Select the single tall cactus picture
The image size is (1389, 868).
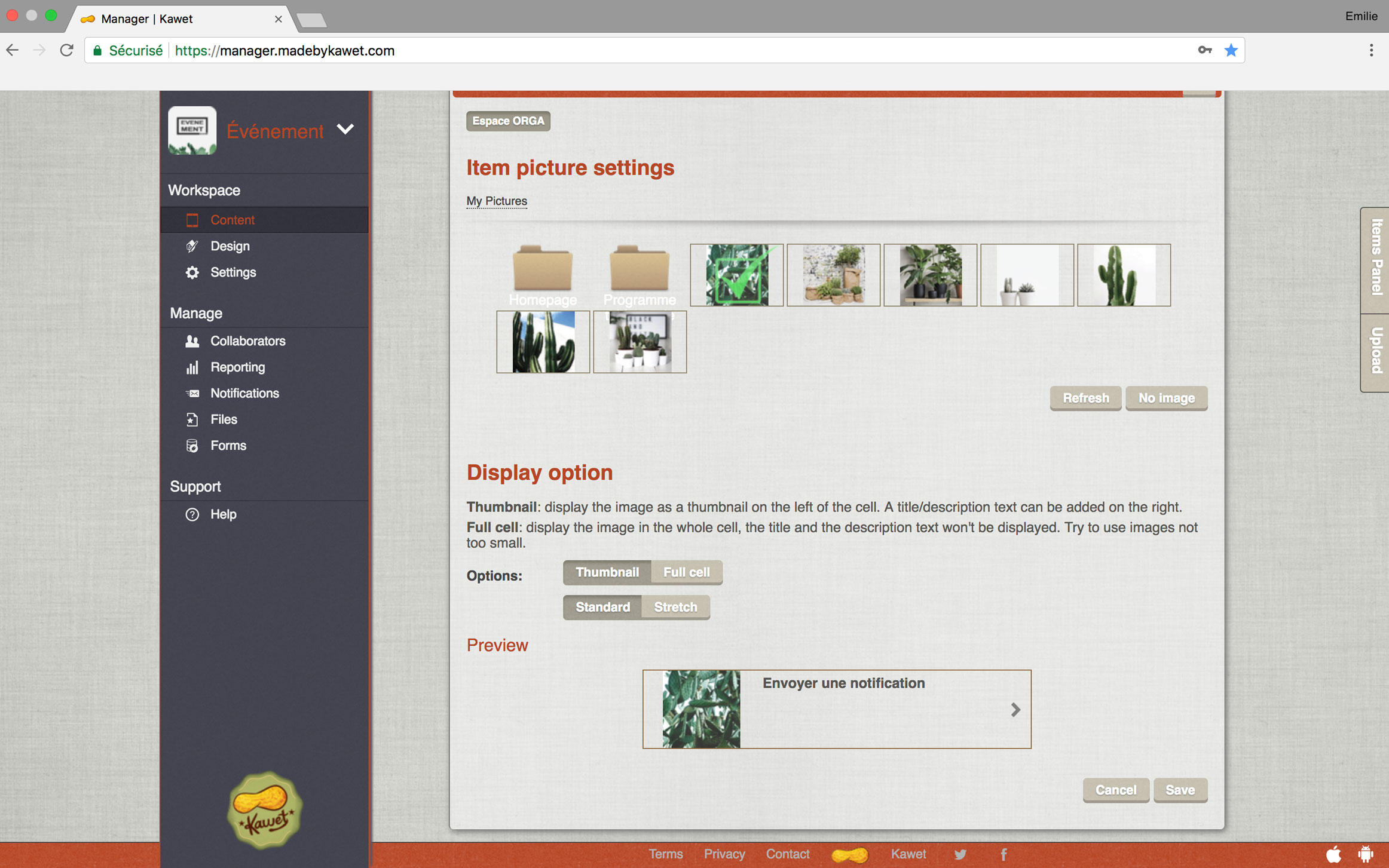[1124, 275]
